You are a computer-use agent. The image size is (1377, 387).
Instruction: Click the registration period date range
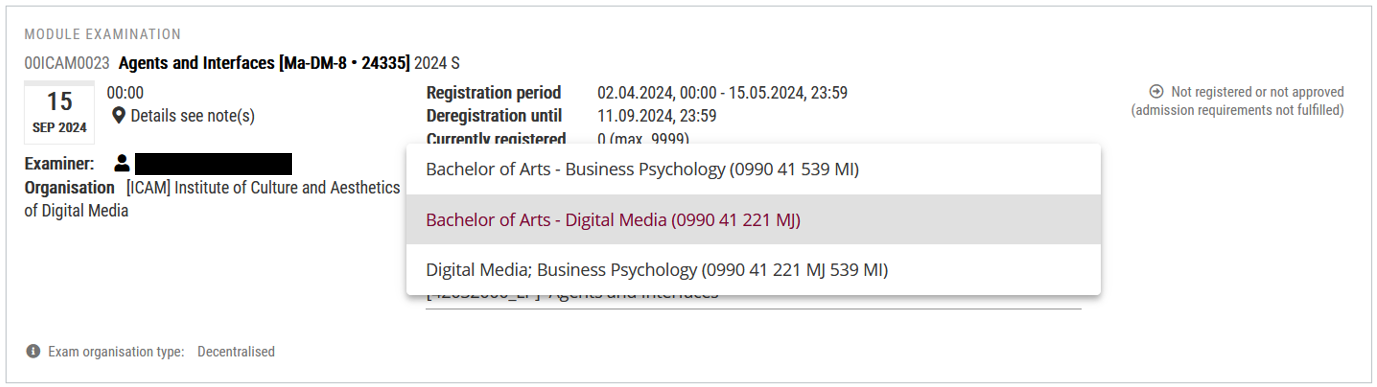pos(722,93)
